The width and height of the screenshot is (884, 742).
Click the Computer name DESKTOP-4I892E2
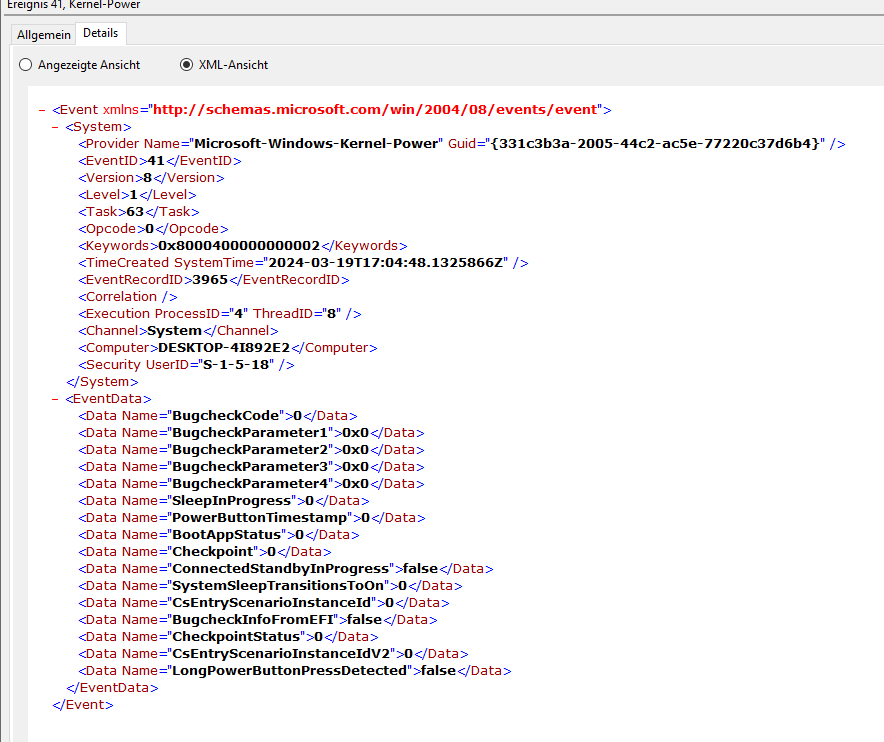click(x=224, y=348)
